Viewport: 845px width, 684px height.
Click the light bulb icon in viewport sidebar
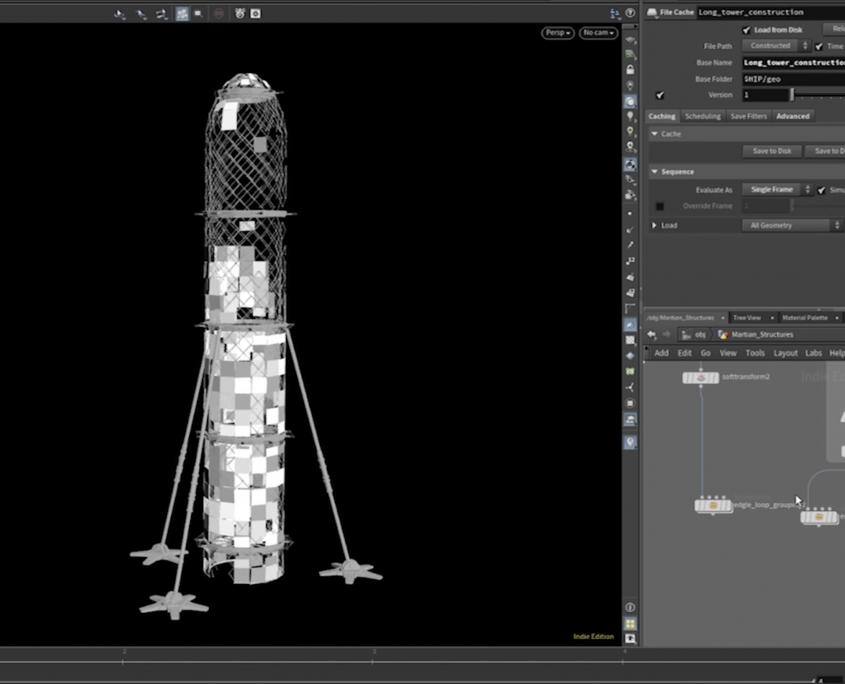630,117
